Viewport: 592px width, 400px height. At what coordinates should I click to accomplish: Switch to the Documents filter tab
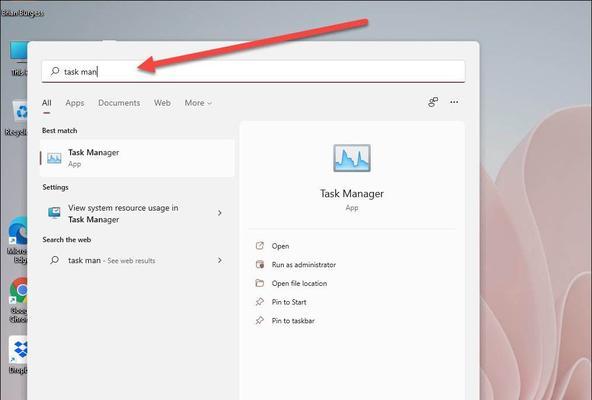click(119, 103)
